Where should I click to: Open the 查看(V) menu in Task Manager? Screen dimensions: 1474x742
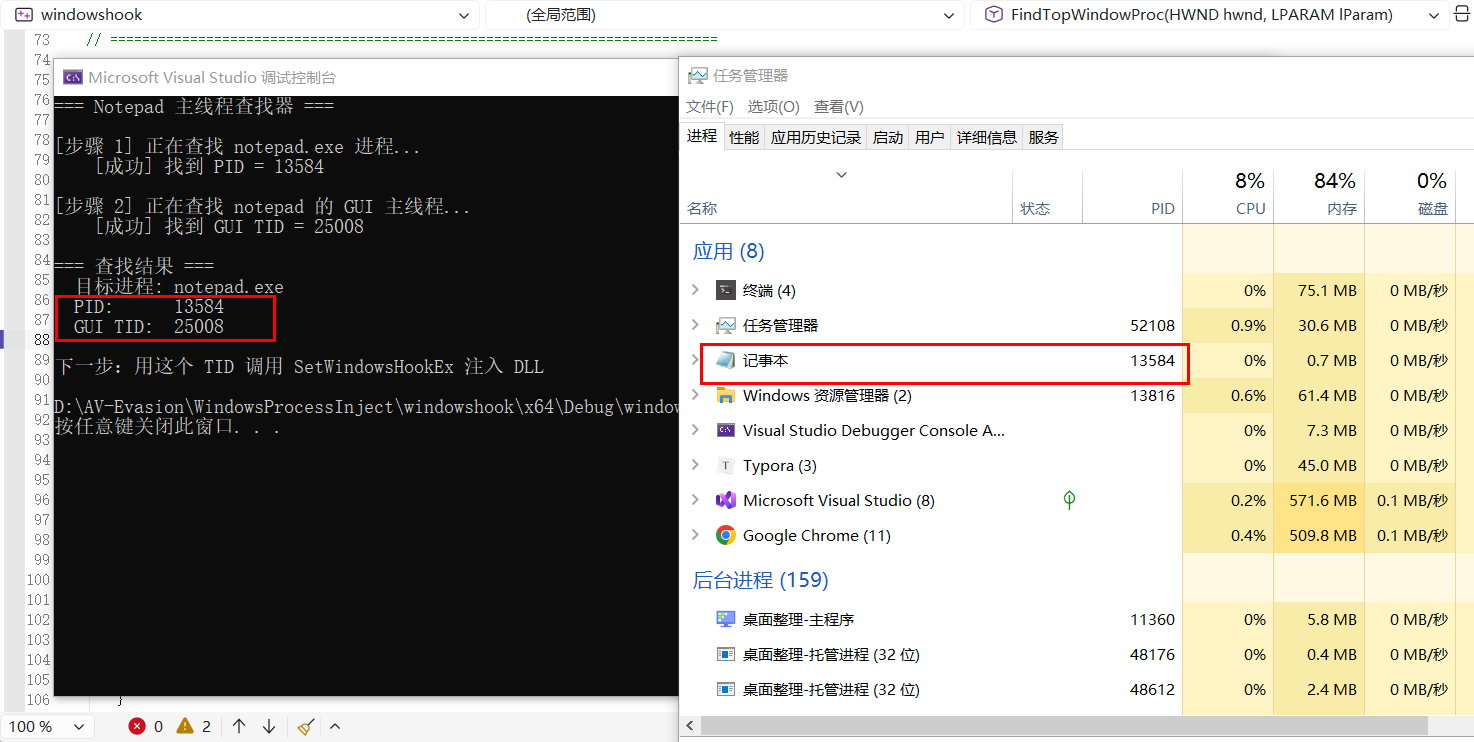(x=839, y=106)
